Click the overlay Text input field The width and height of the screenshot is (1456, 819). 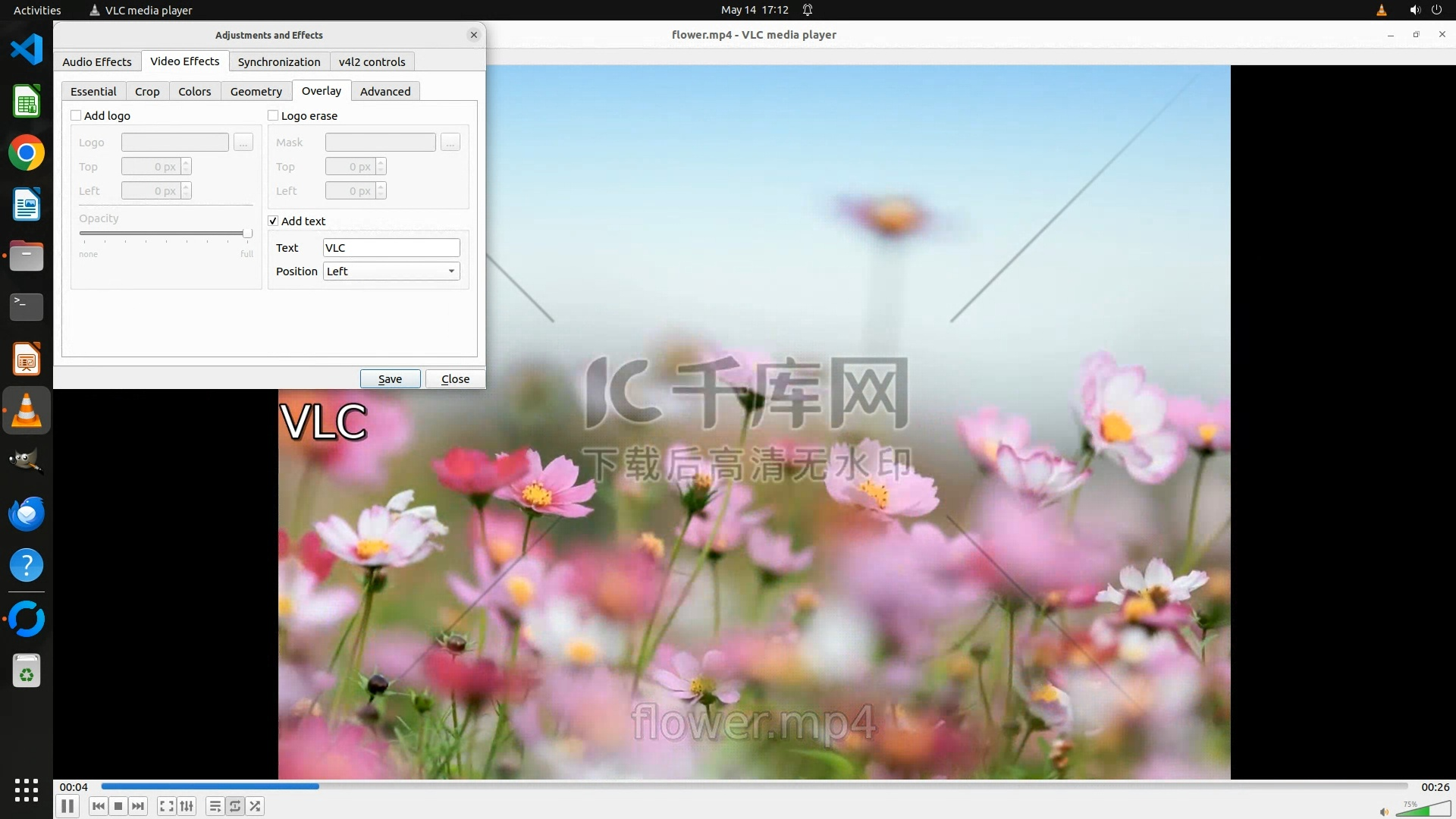[391, 247]
